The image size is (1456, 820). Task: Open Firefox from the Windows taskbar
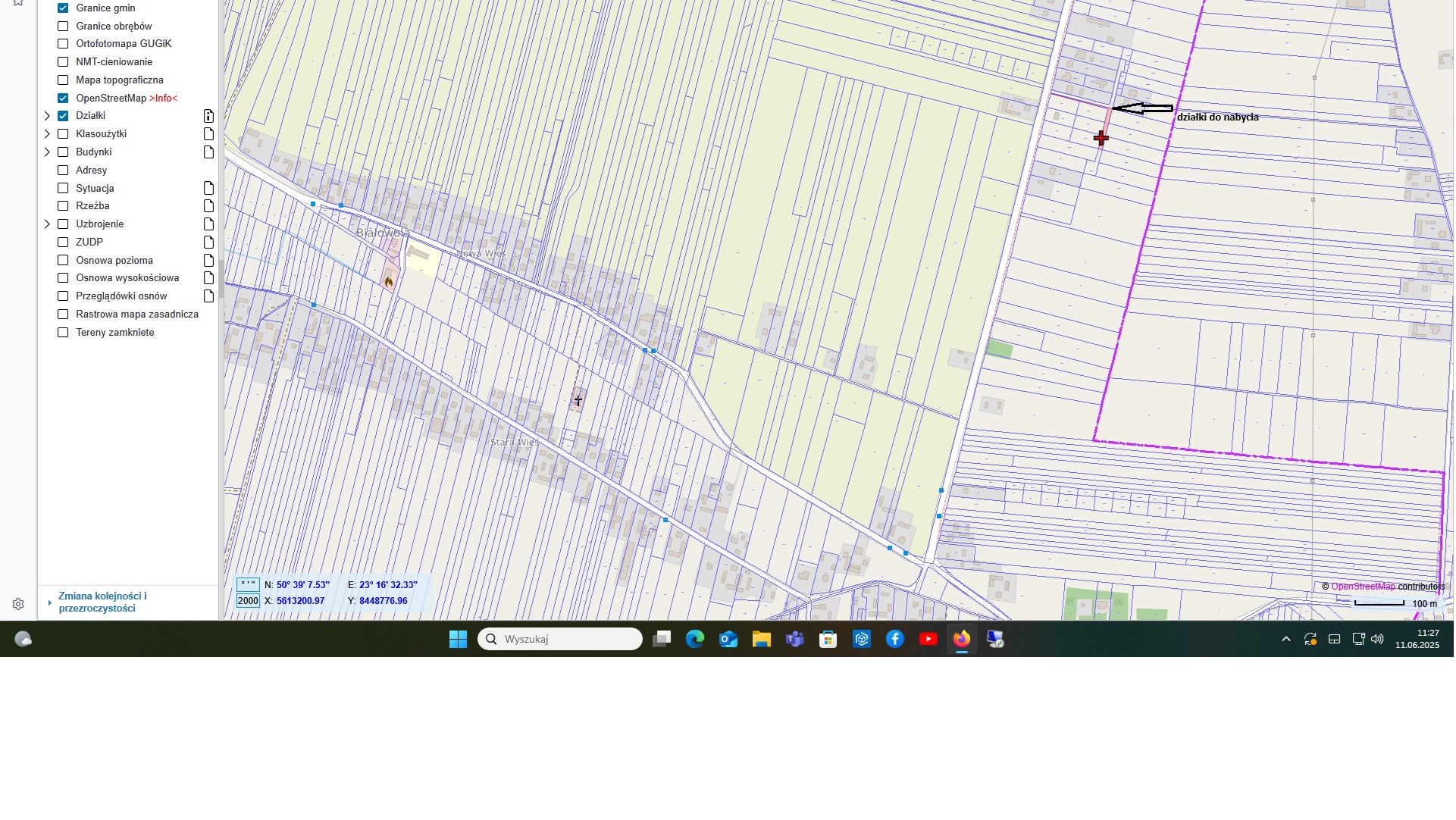962,640
